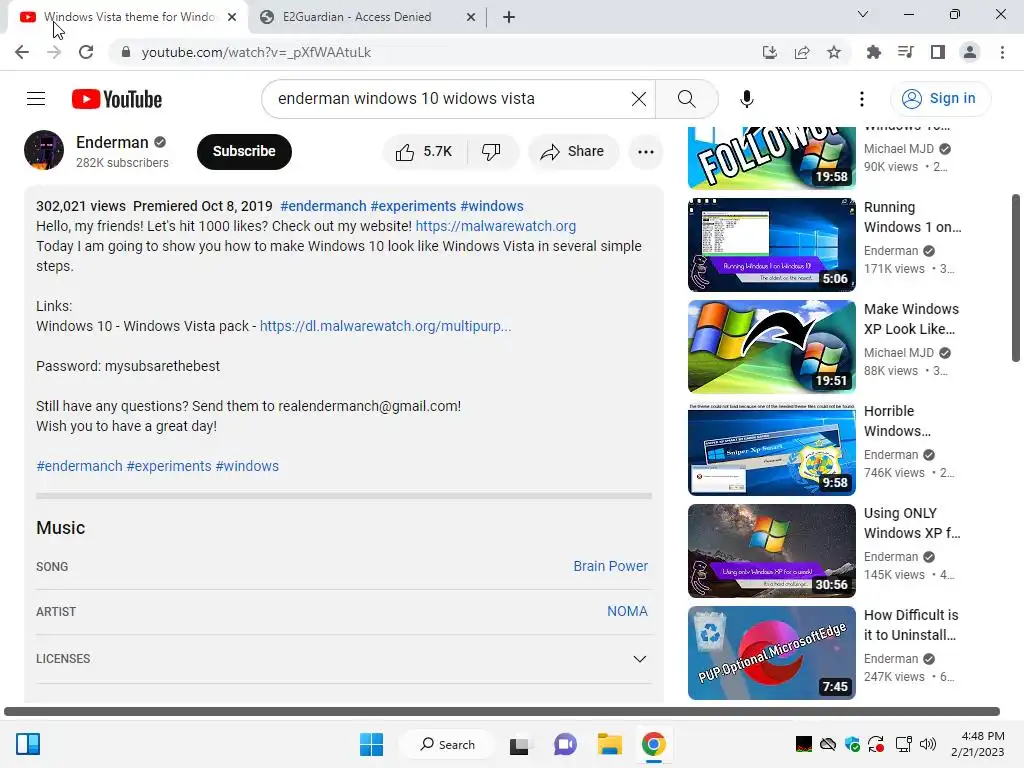
Task: Install app icon in address bar
Action: pos(770,52)
